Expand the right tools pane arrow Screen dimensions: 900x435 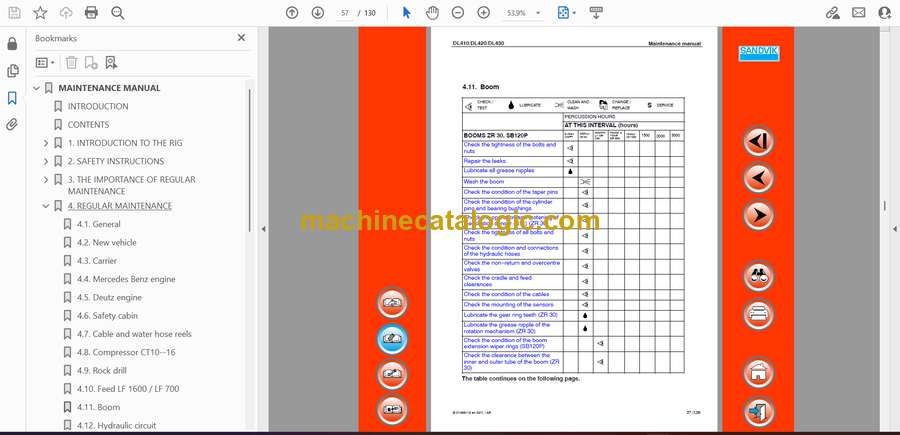895,229
